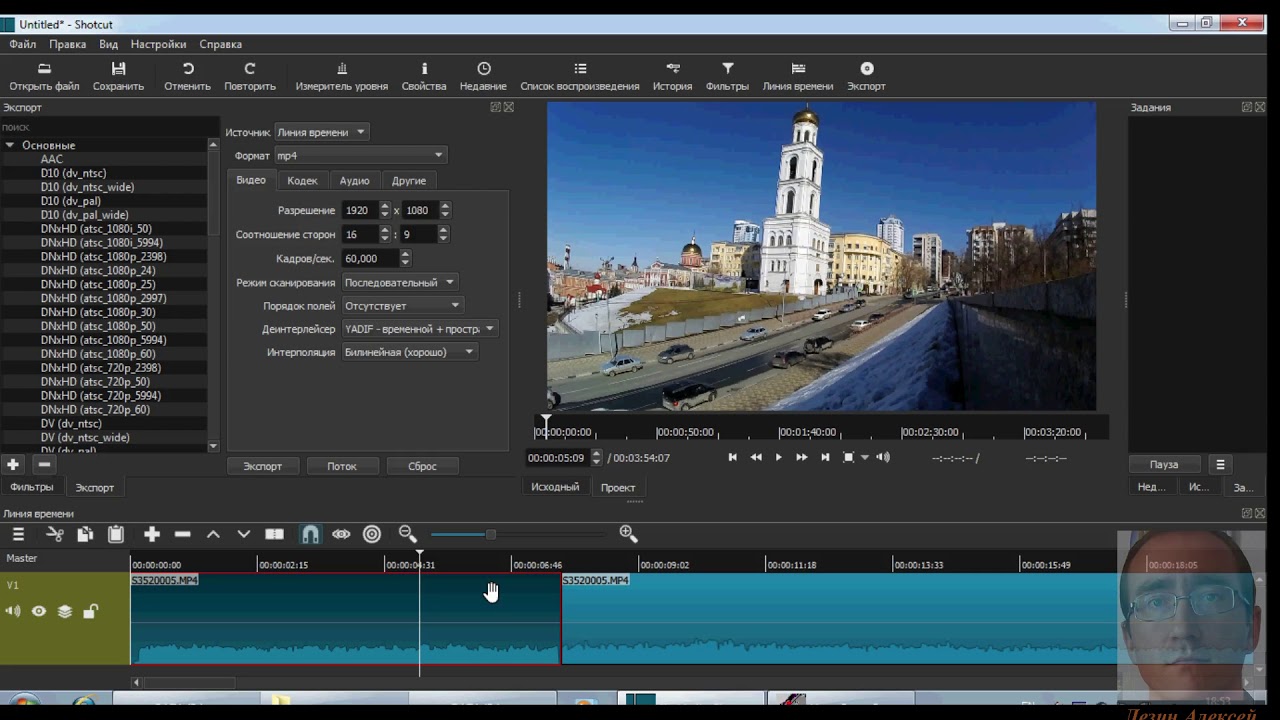Show the История history panel
This screenshot has height=720, width=1280.
pyautogui.click(x=673, y=69)
